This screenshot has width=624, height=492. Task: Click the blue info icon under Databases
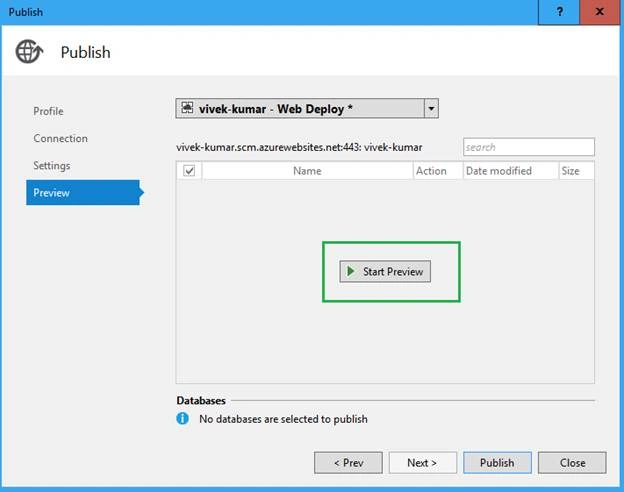182,418
